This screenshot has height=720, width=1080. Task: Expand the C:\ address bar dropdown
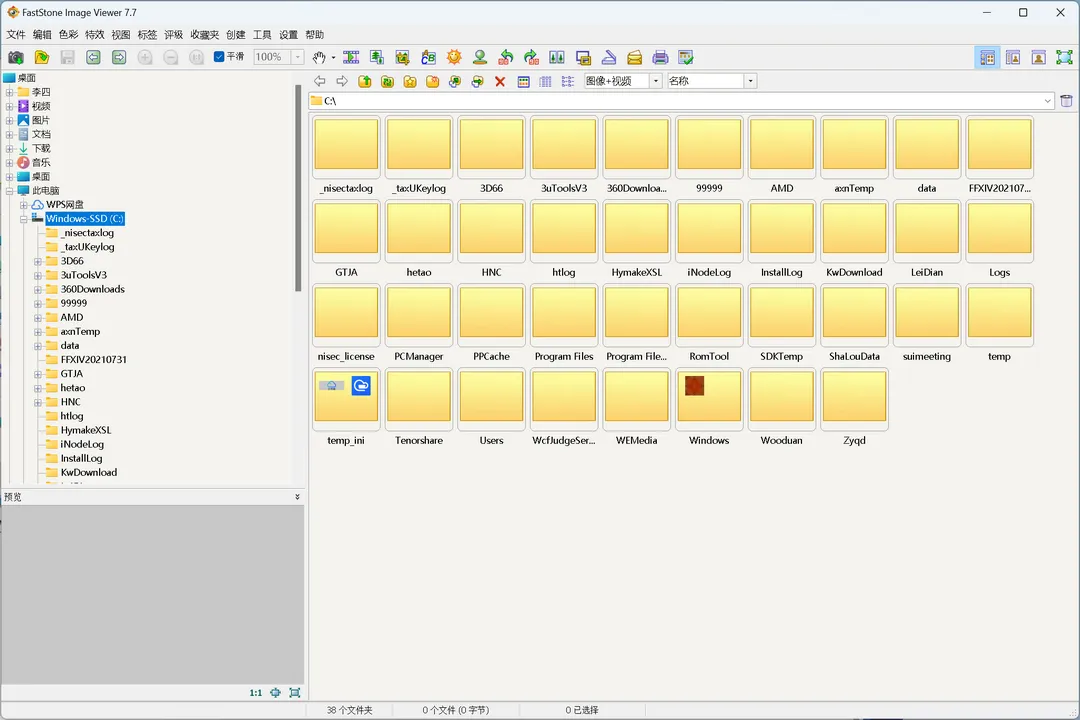point(1047,100)
